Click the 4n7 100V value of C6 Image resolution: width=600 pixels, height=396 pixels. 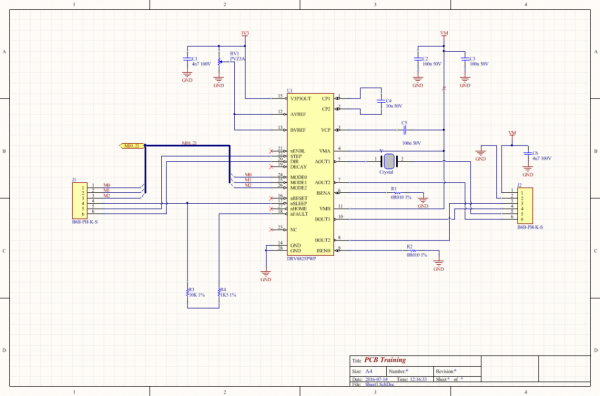click(x=542, y=158)
